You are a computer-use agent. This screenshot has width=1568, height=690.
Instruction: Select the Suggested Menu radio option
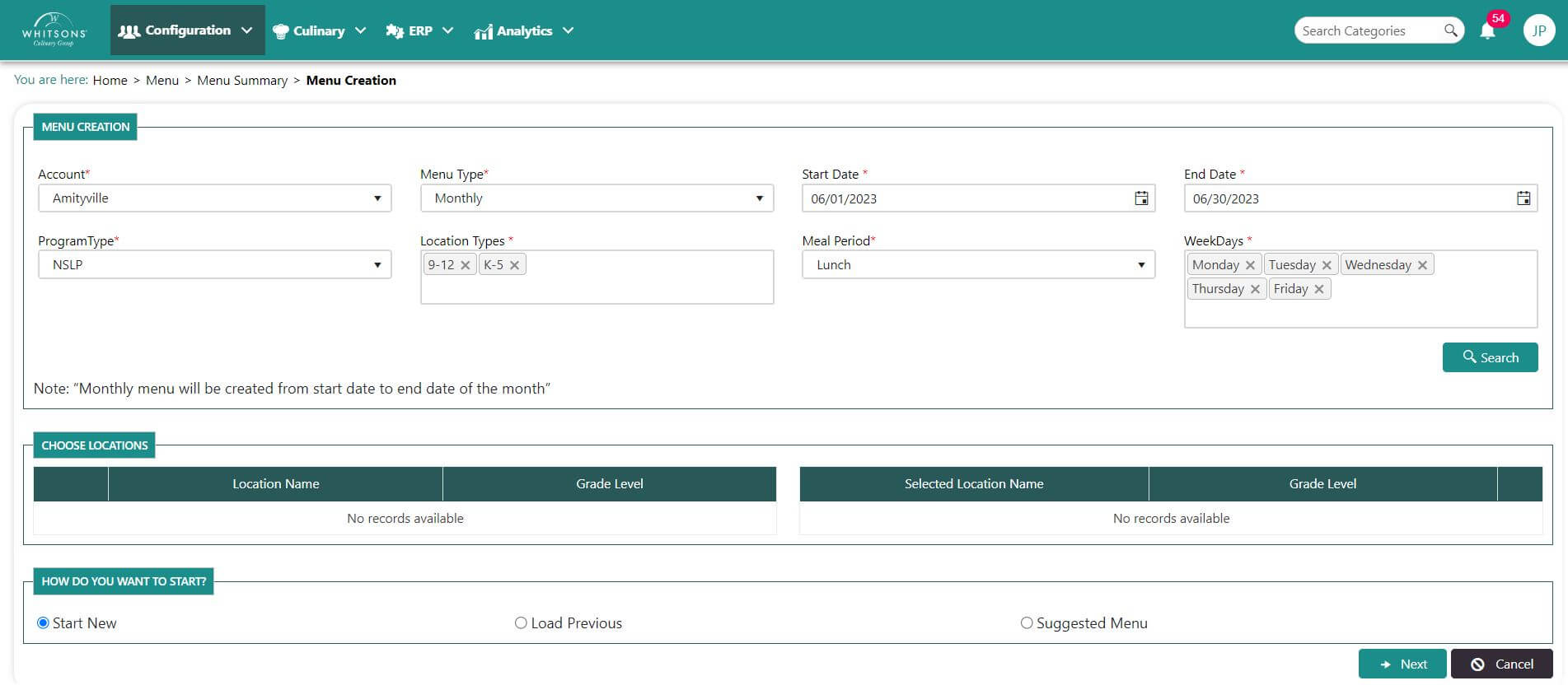pyautogui.click(x=1027, y=623)
